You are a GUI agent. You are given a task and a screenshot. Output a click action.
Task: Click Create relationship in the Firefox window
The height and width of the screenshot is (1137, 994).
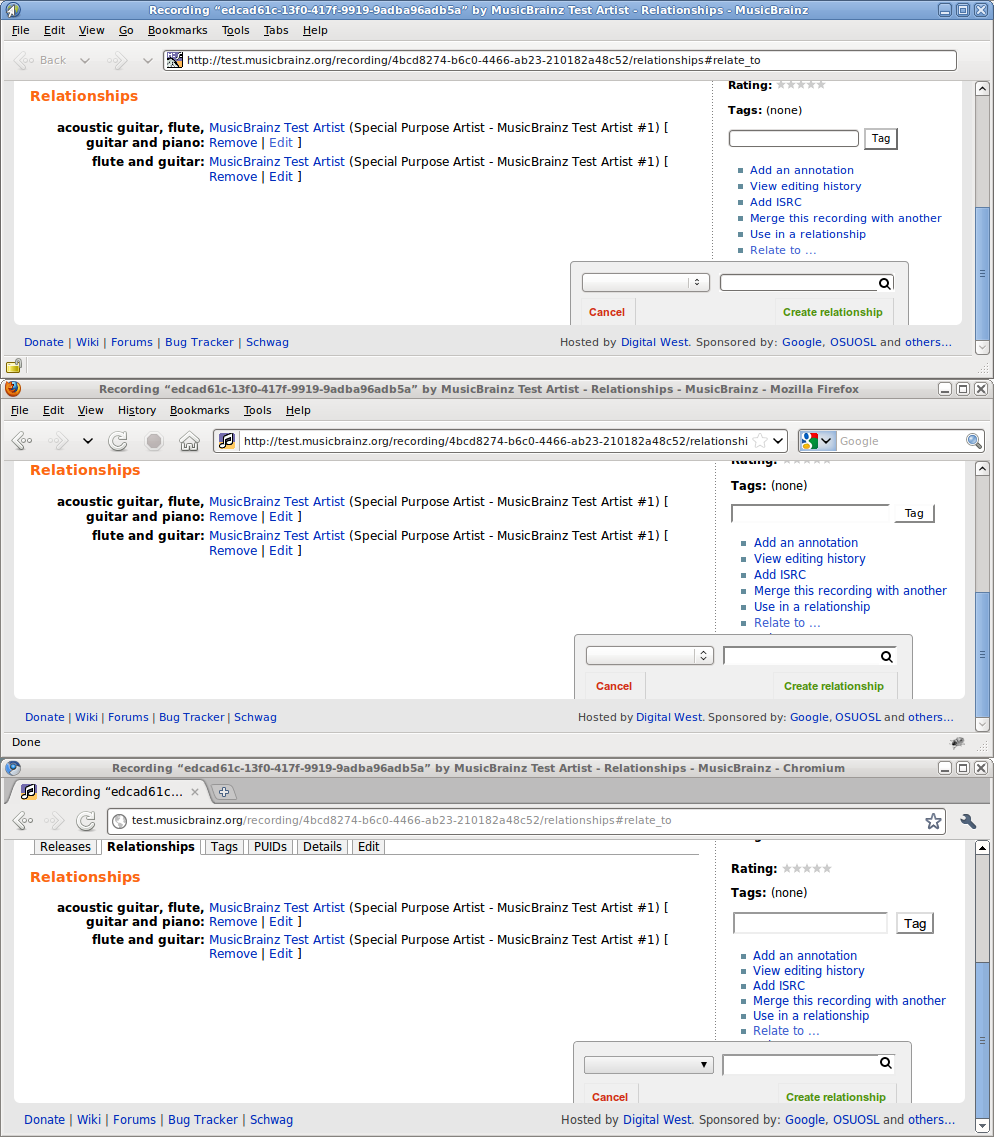[833, 686]
